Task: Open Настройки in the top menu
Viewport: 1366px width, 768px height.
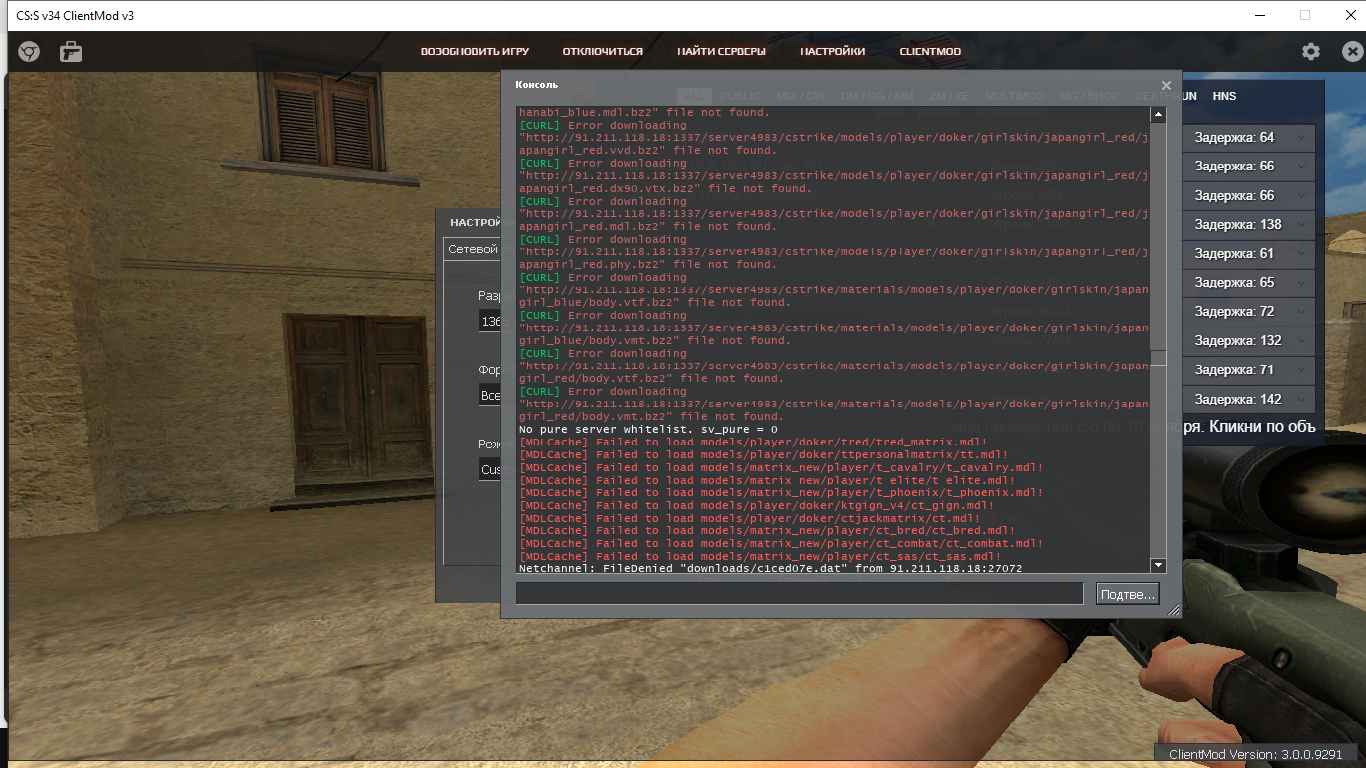Action: pyautogui.click(x=833, y=51)
